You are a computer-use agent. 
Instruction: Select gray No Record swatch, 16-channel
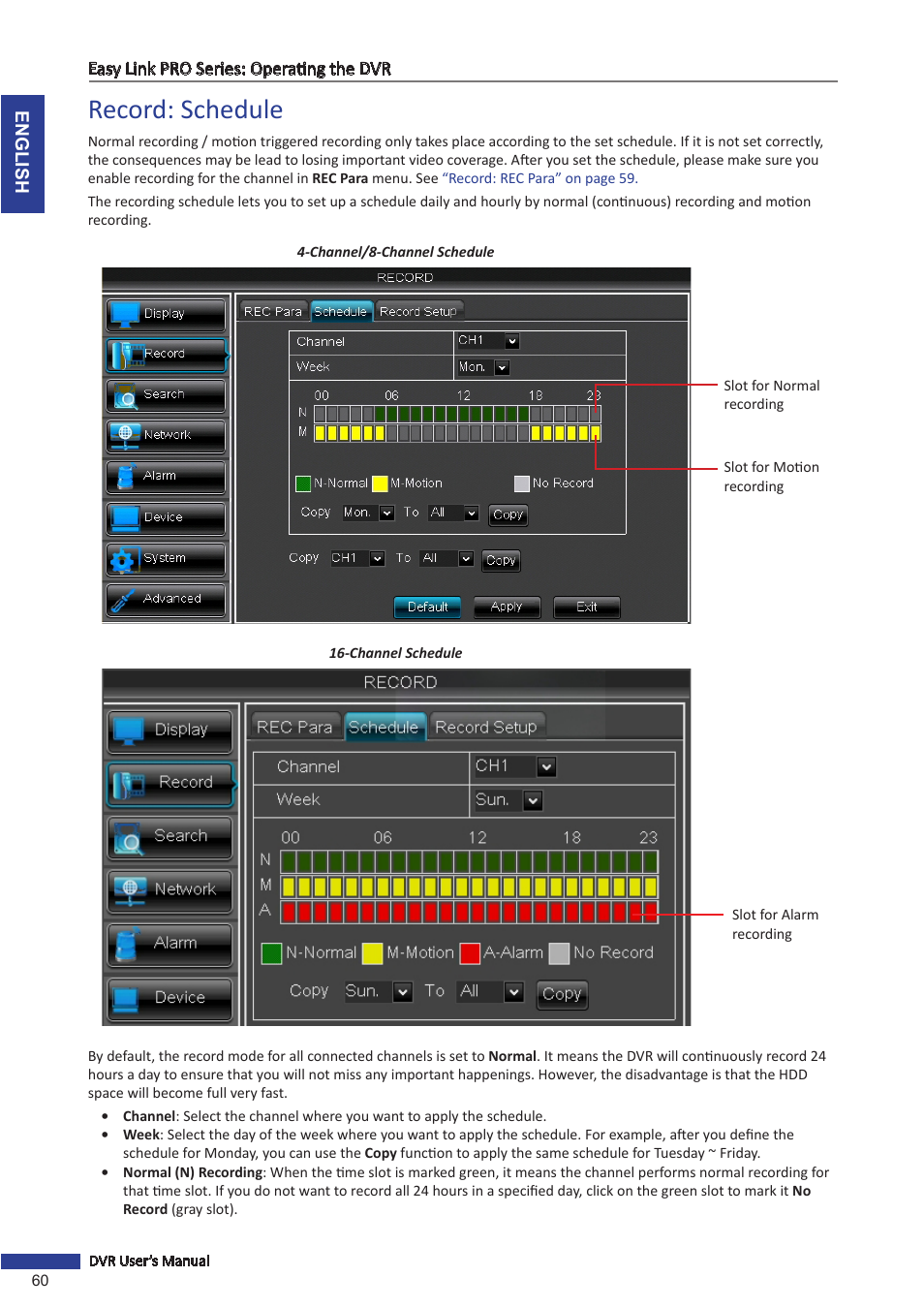tap(559, 953)
